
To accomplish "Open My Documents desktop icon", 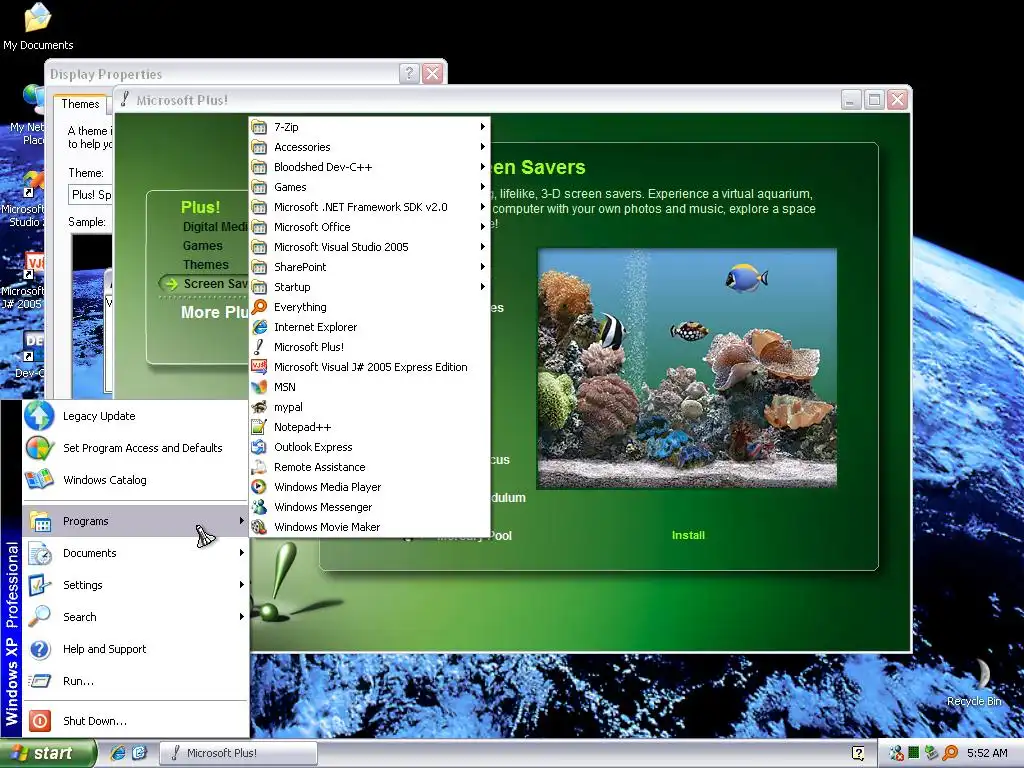I will pyautogui.click(x=38, y=26).
